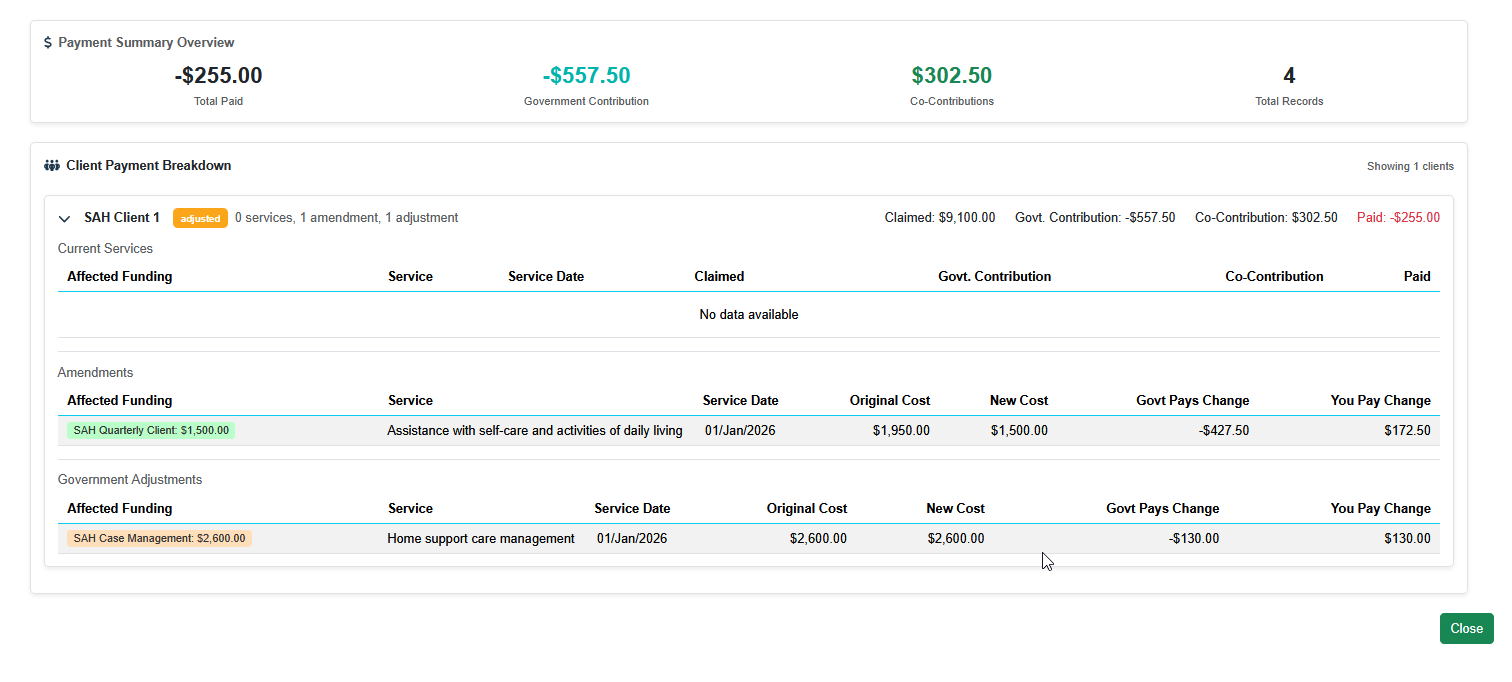
Task: Click the dollar sign Payment Summary icon
Action: click(x=48, y=43)
